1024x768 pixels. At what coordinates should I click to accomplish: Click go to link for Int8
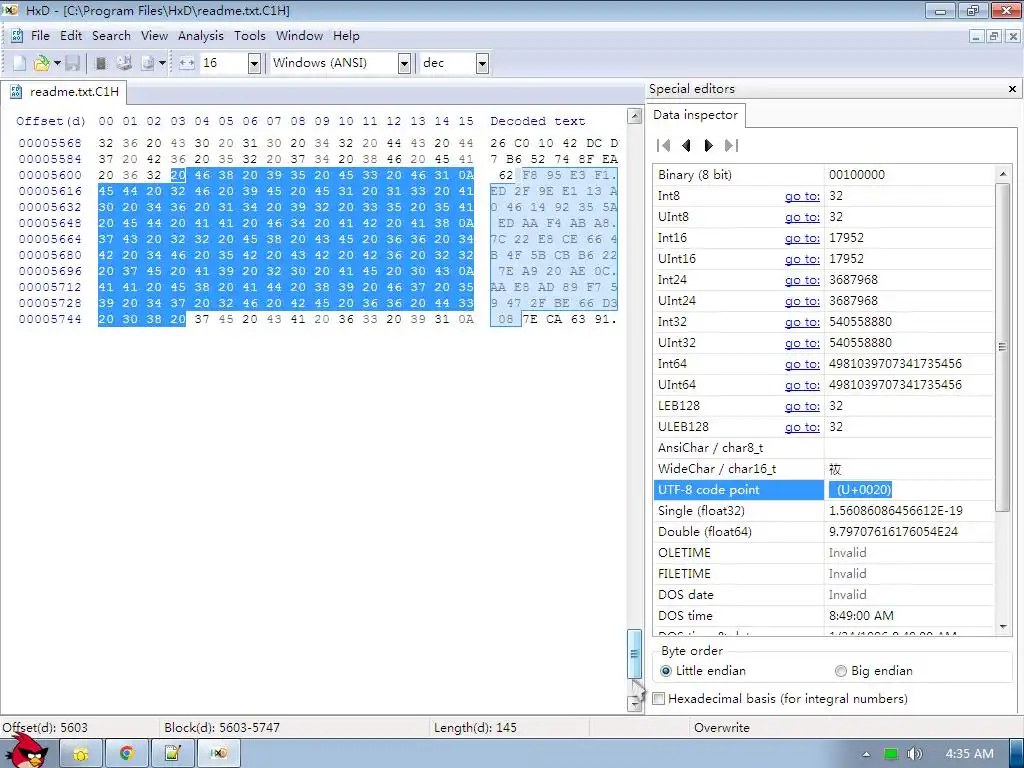pyautogui.click(x=802, y=196)
